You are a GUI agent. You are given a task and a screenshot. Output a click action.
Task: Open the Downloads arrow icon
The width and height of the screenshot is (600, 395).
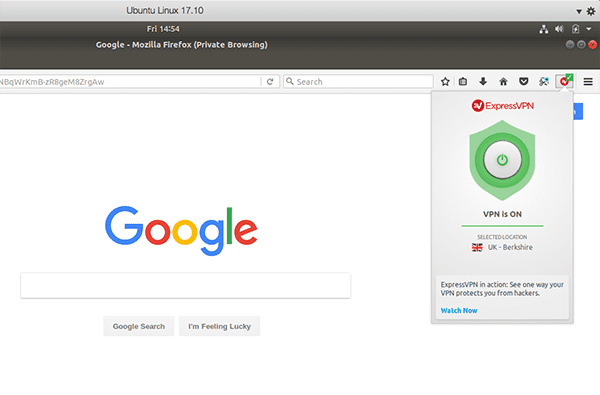[x=483, y=82]
